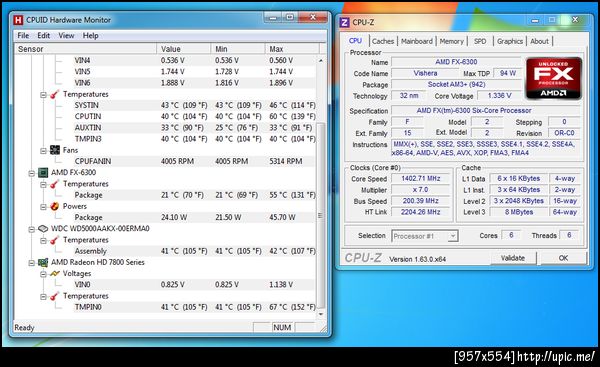600x367 pixels.
Task: Click thermometer icon above TMPIN0 row
Action: click(55, 296)
